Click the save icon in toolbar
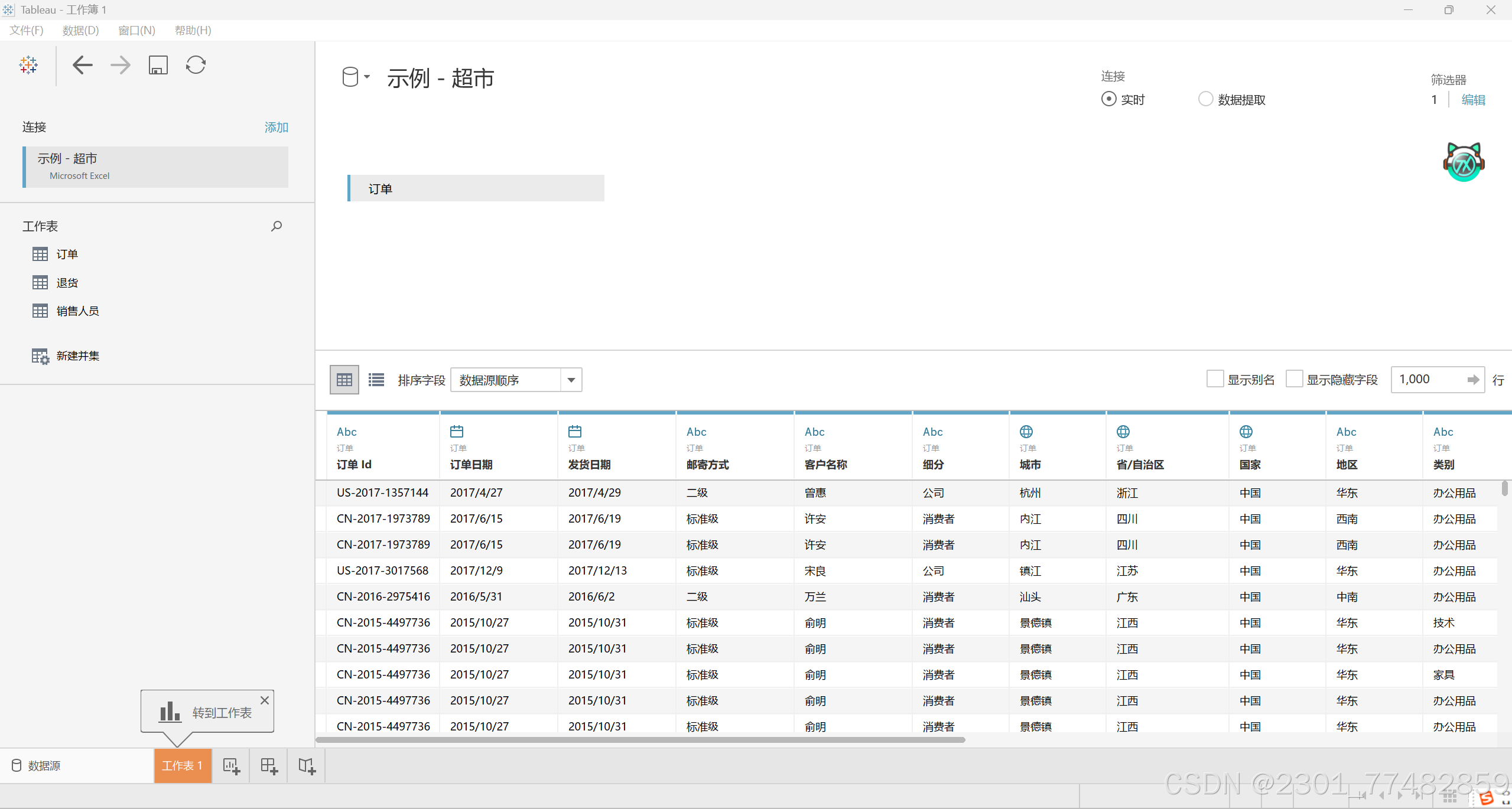This screenshot has height=809, width=1512. 158,65
